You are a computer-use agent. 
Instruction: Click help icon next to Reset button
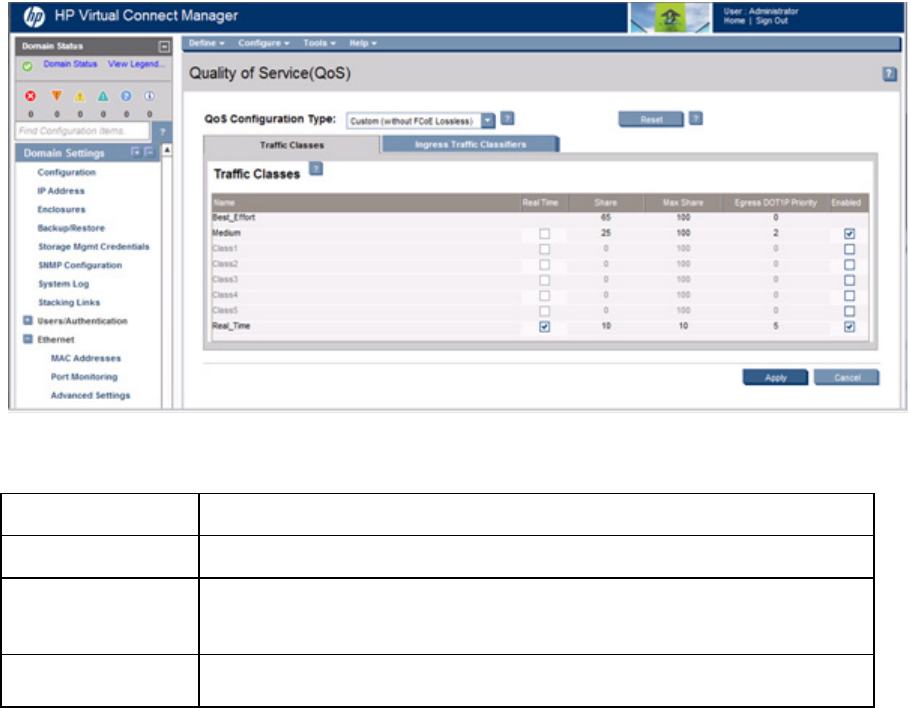pyautogui.click(x=696, y=118)
